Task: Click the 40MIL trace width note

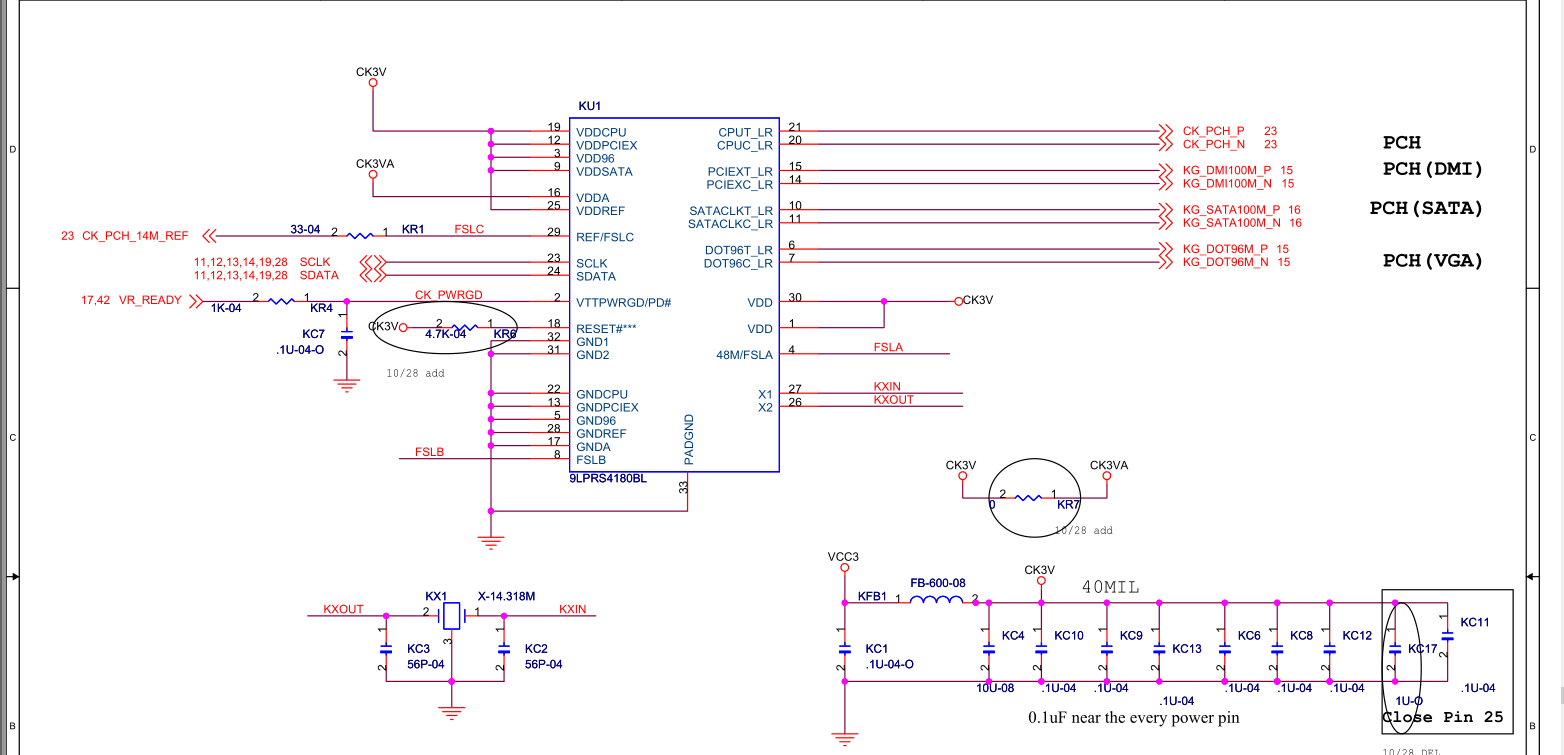Action: tap(1111, 586)
